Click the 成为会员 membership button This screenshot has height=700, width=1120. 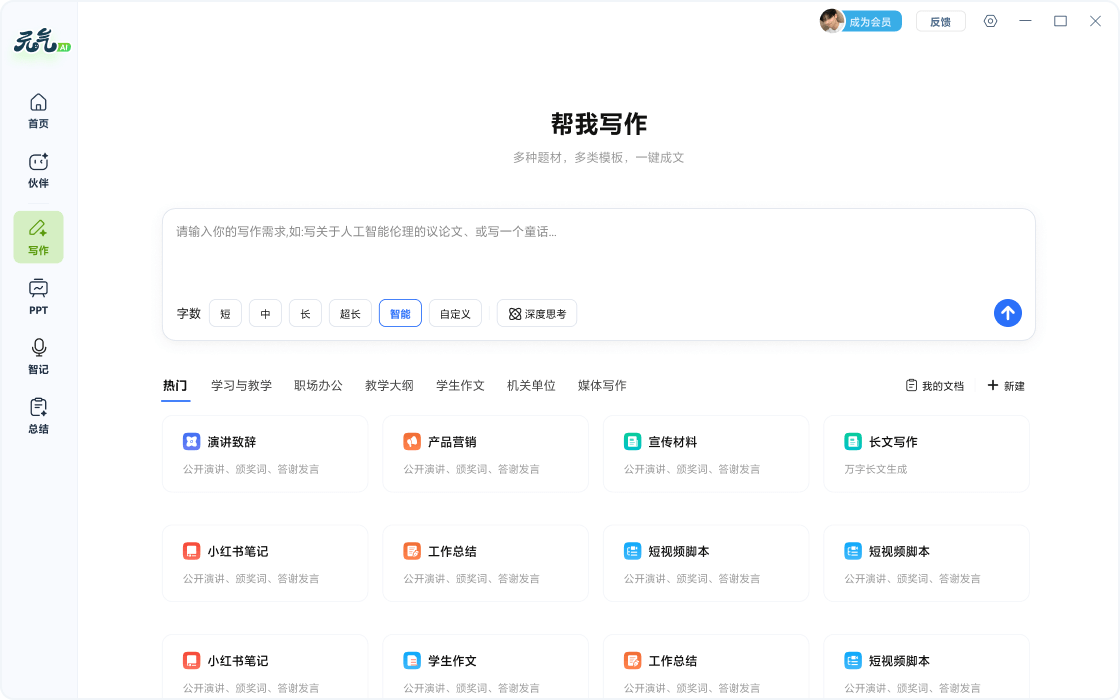[870, 22]
